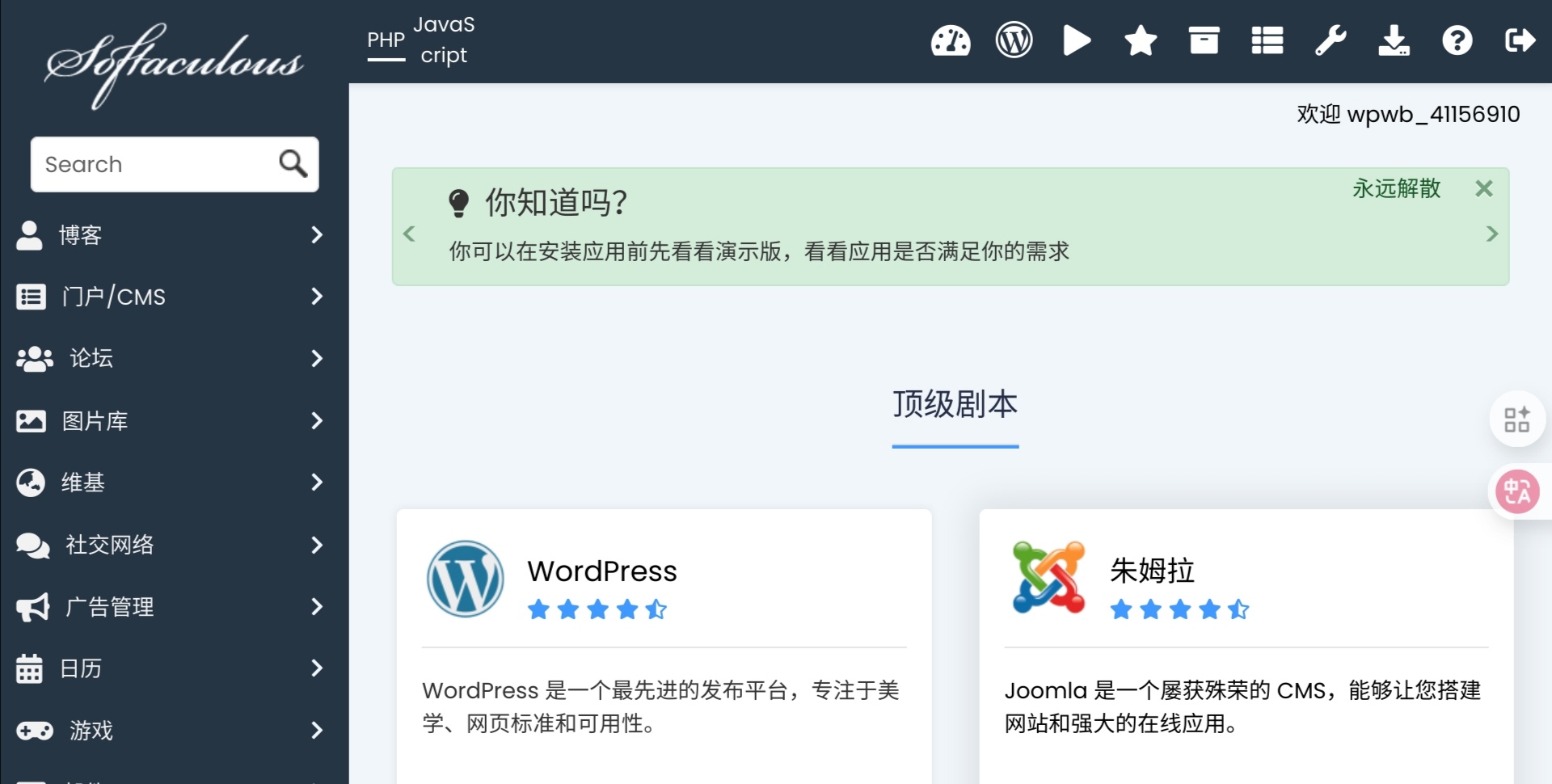Expand the 广告管理 category chevron
Screen dimensions: 1552x784
(x=317, y=607)
